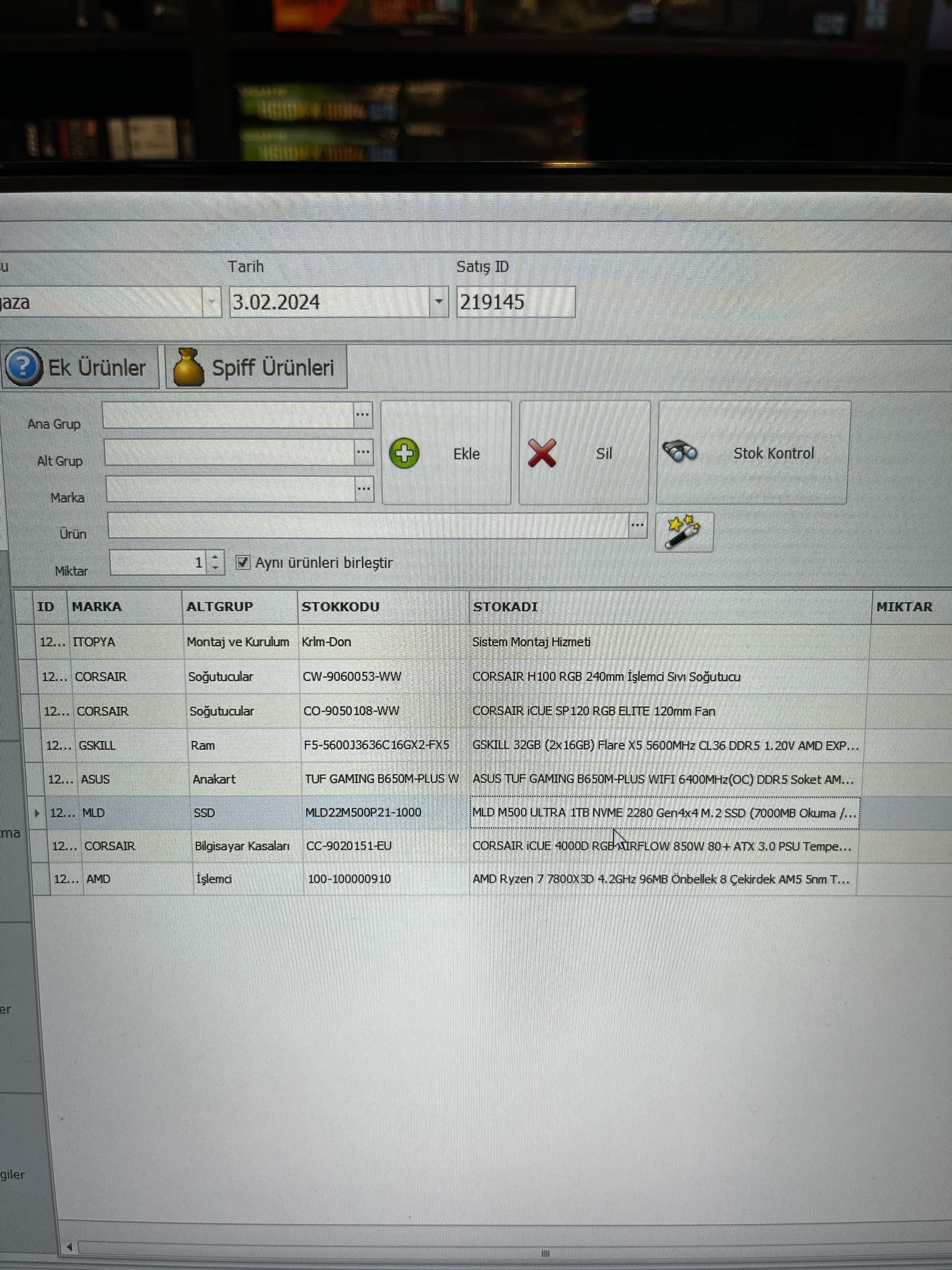Click the magic wand icon button
Viewport: 952px width, 1270px height.
684,532
